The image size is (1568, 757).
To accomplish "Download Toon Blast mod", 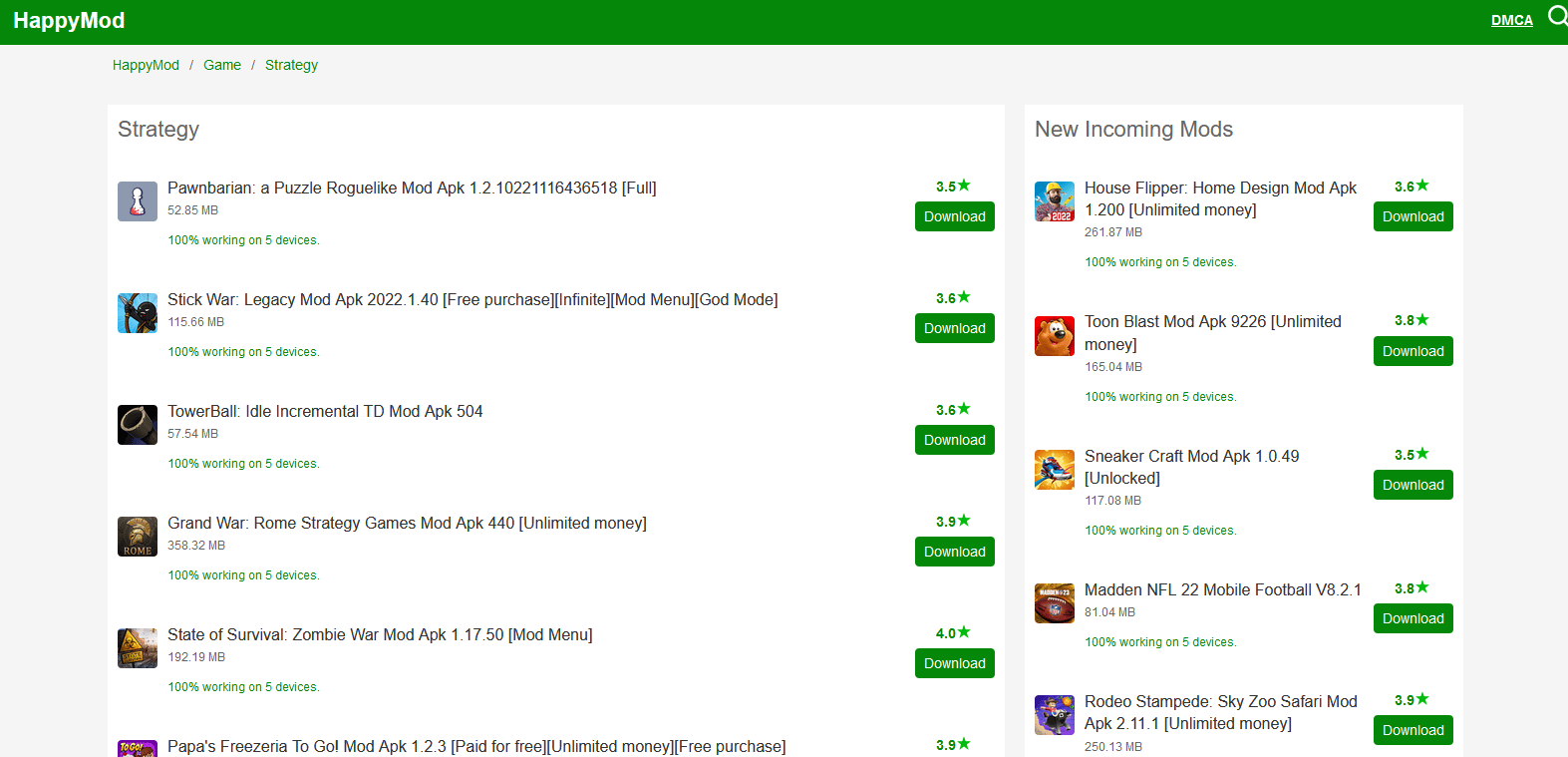I will pos(1413,351).
